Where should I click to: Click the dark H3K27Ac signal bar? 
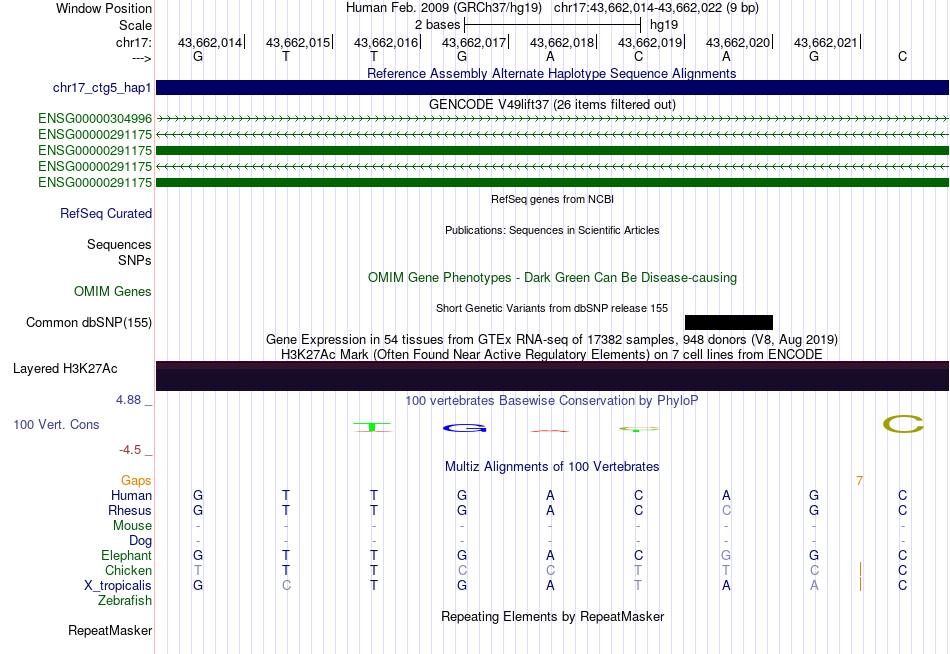(x=552, y=376)
